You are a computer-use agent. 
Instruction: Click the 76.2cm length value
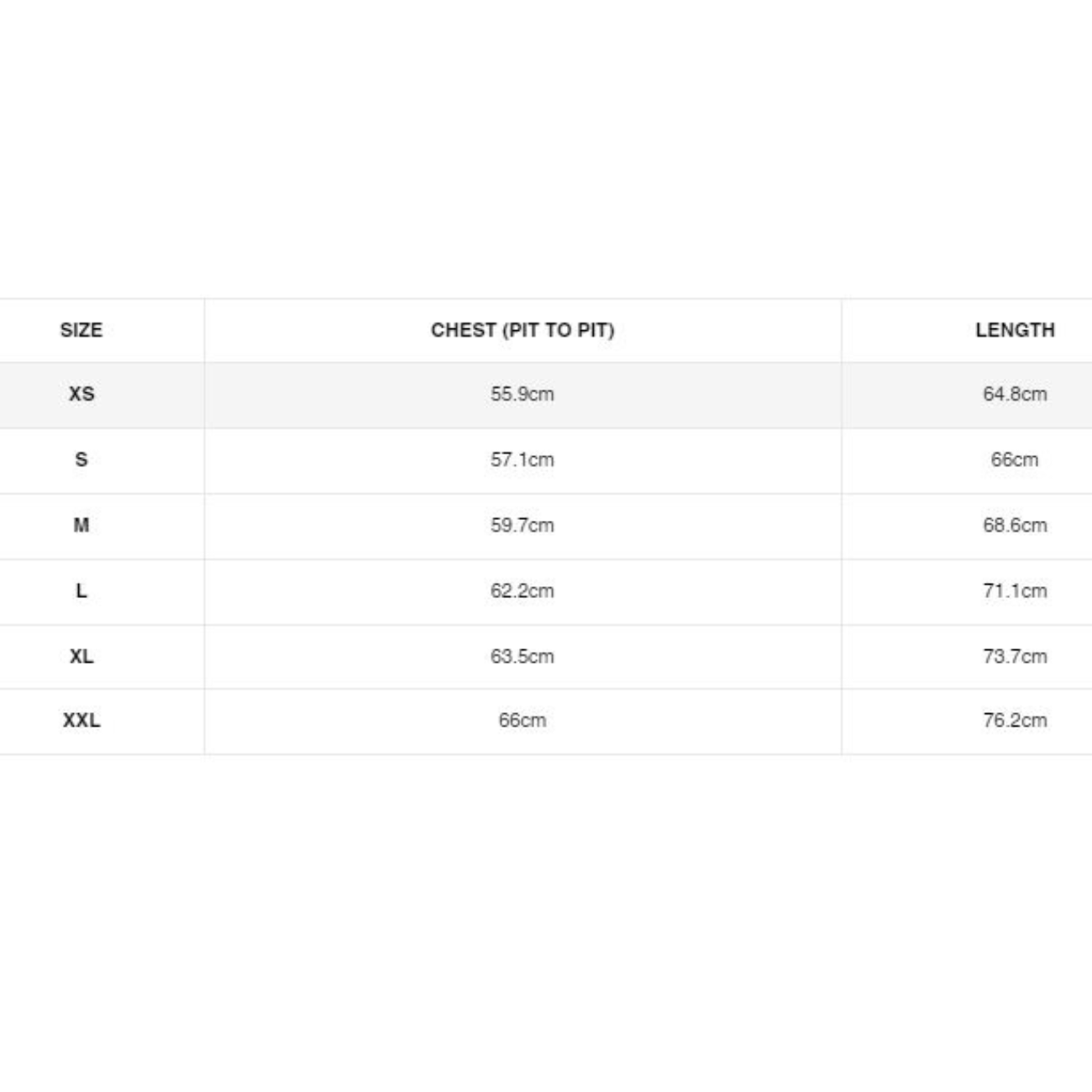point(1015,720)
